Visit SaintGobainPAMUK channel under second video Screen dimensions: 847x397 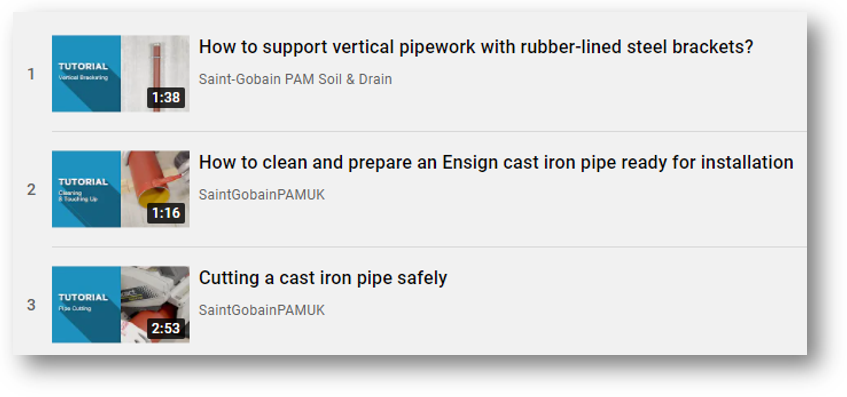pos(262,195)
